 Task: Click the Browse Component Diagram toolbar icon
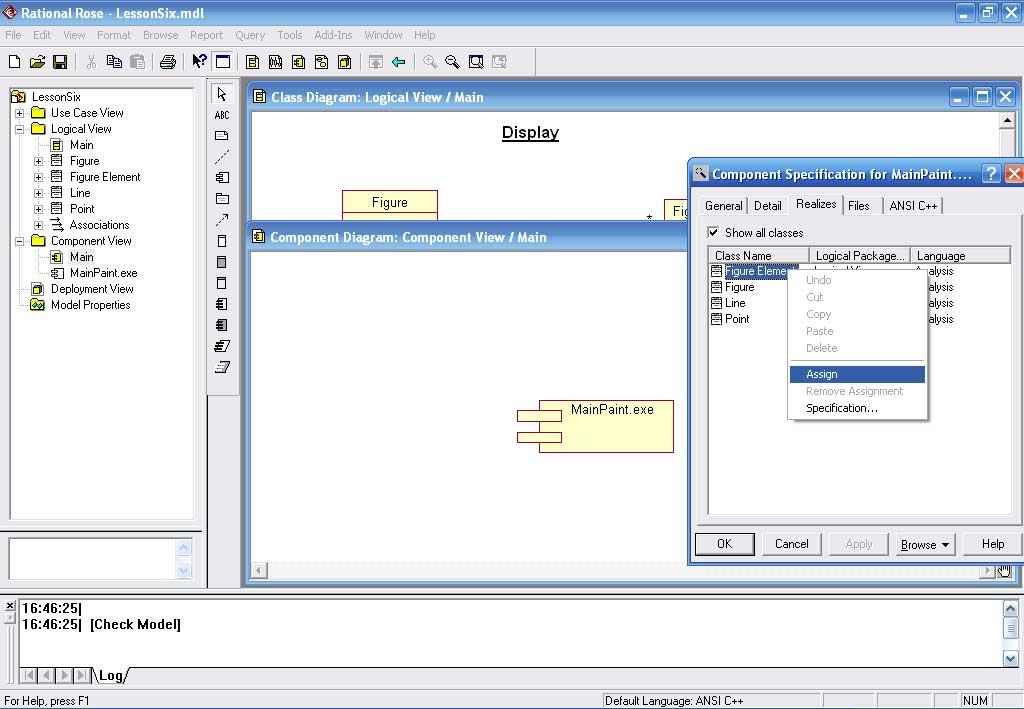[x=298, y=62]
